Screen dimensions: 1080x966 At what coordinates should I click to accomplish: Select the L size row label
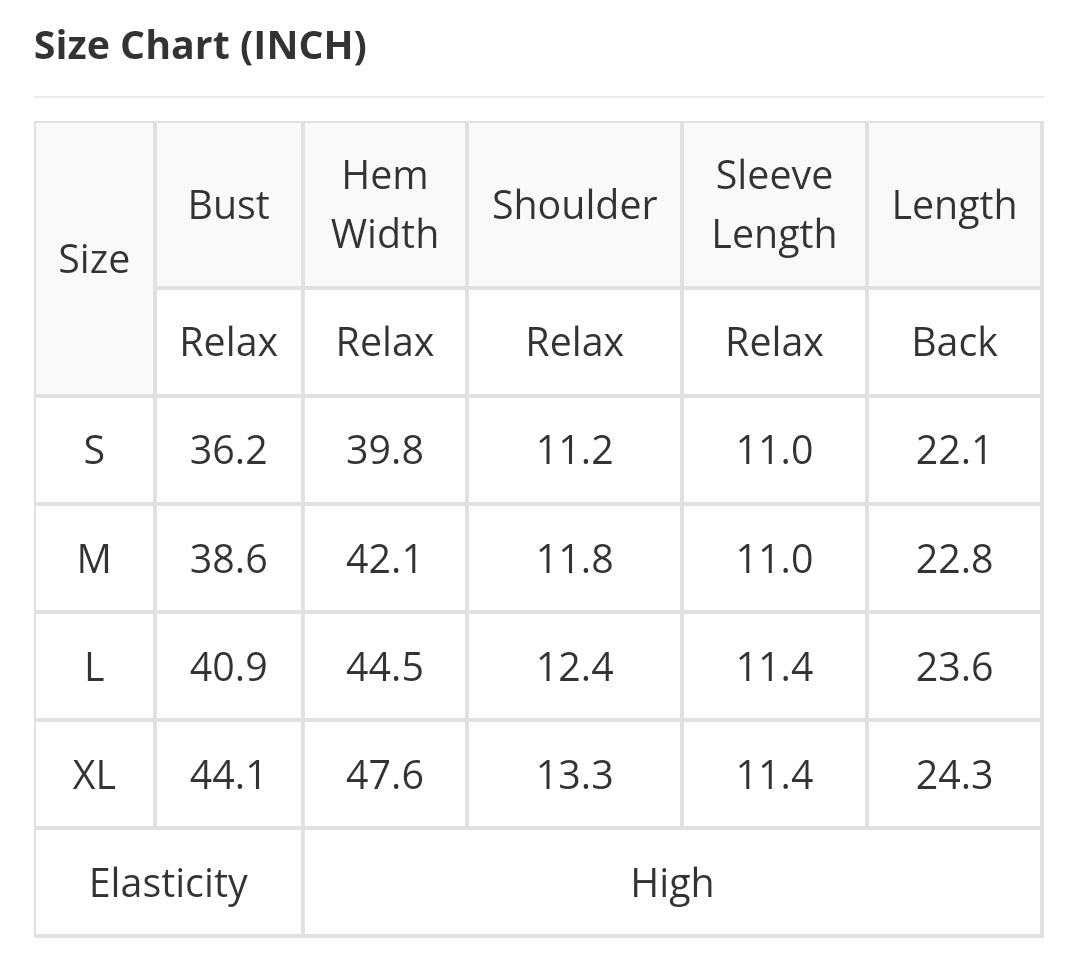[x=94, y=666]
